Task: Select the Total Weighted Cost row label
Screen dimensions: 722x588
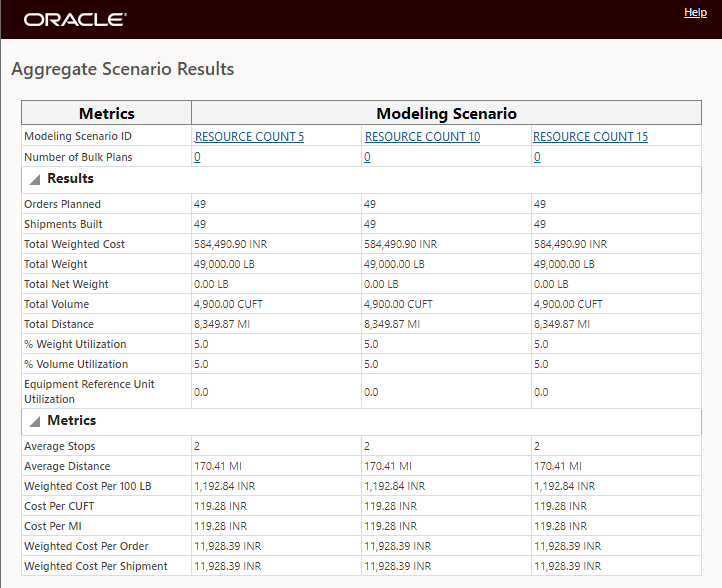Action: tap(74, 244)
